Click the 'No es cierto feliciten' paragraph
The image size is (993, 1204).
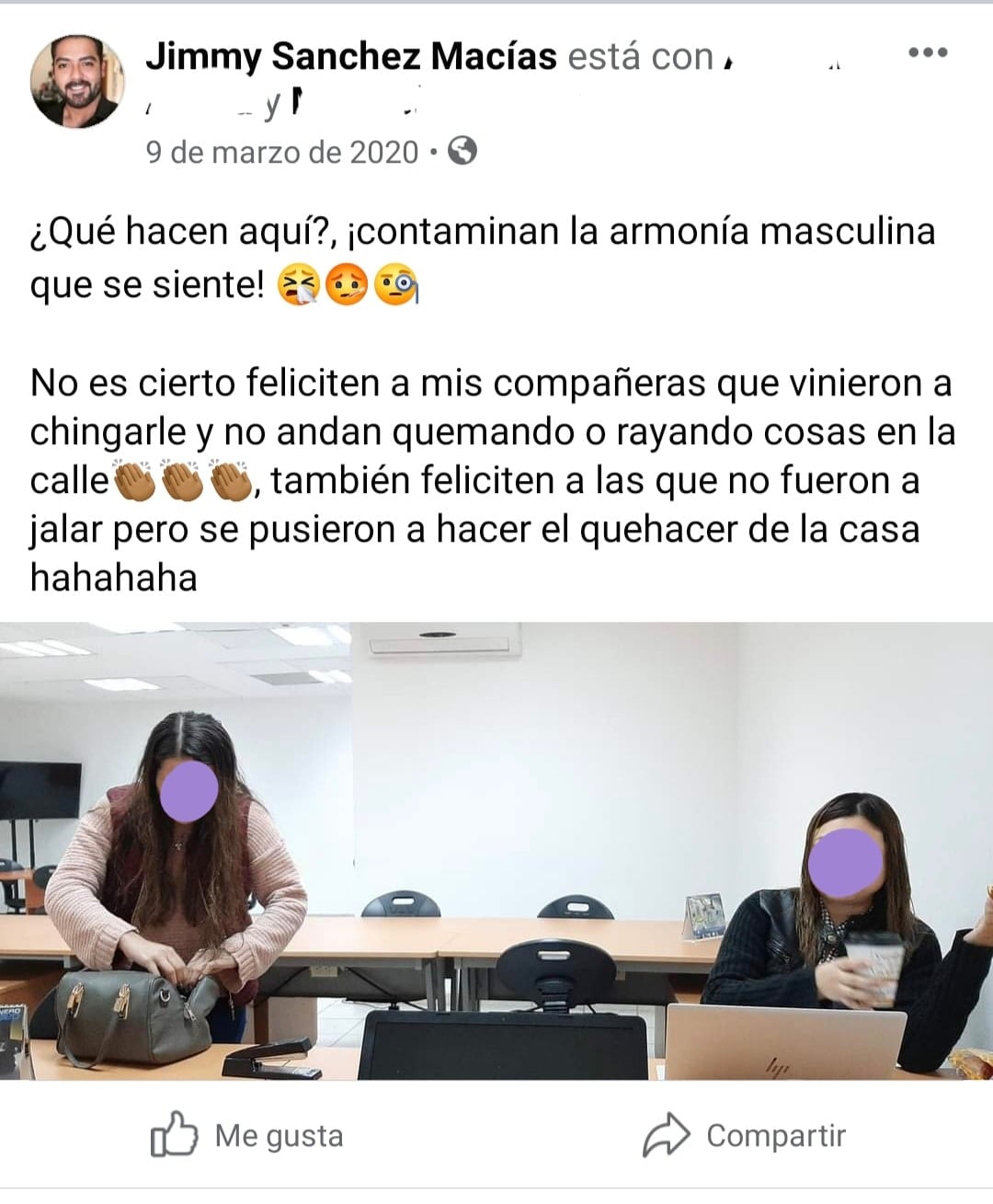click(493, 480)
